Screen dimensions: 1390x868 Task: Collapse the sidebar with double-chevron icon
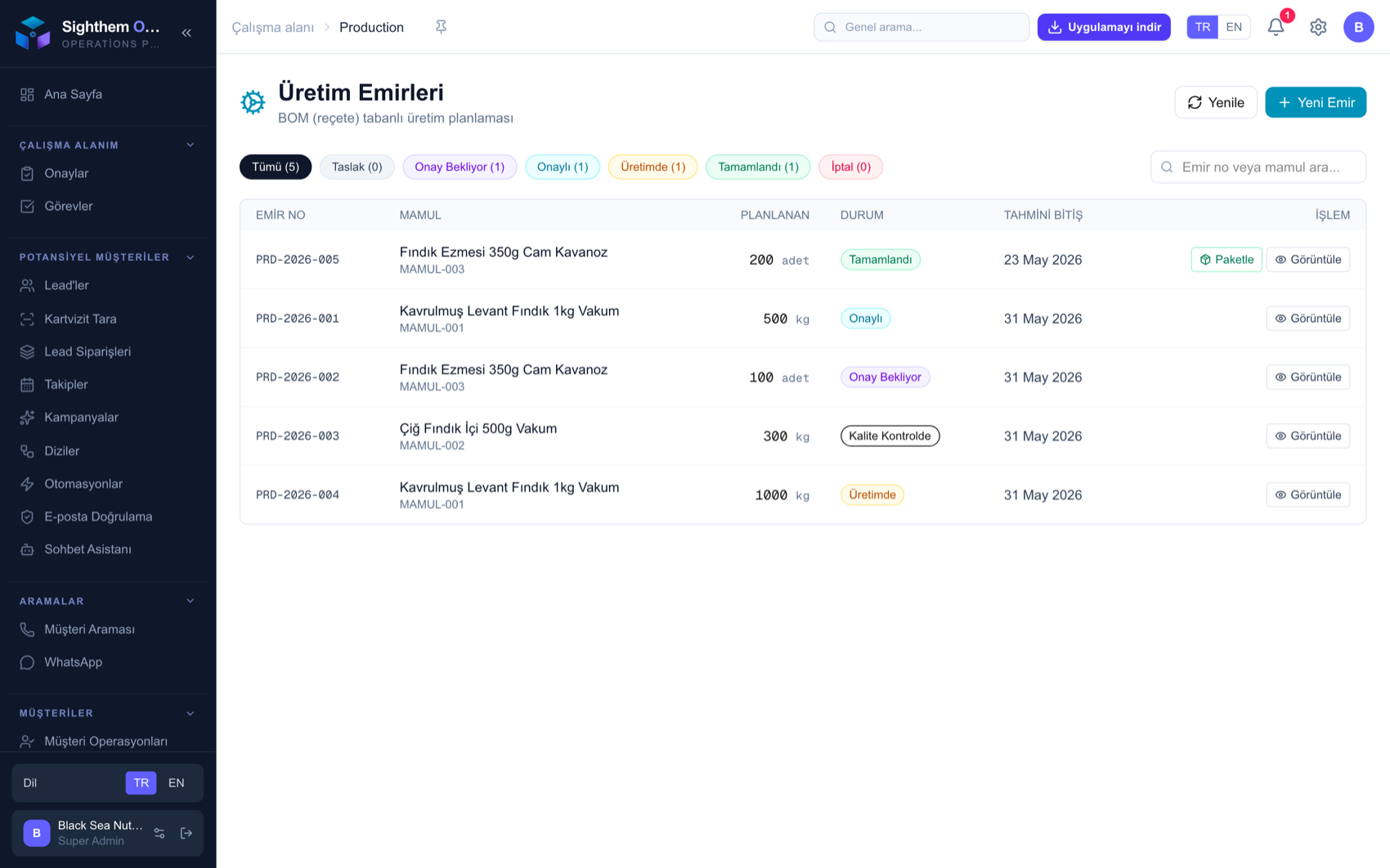pyautogui.click(x=186, y=33)
